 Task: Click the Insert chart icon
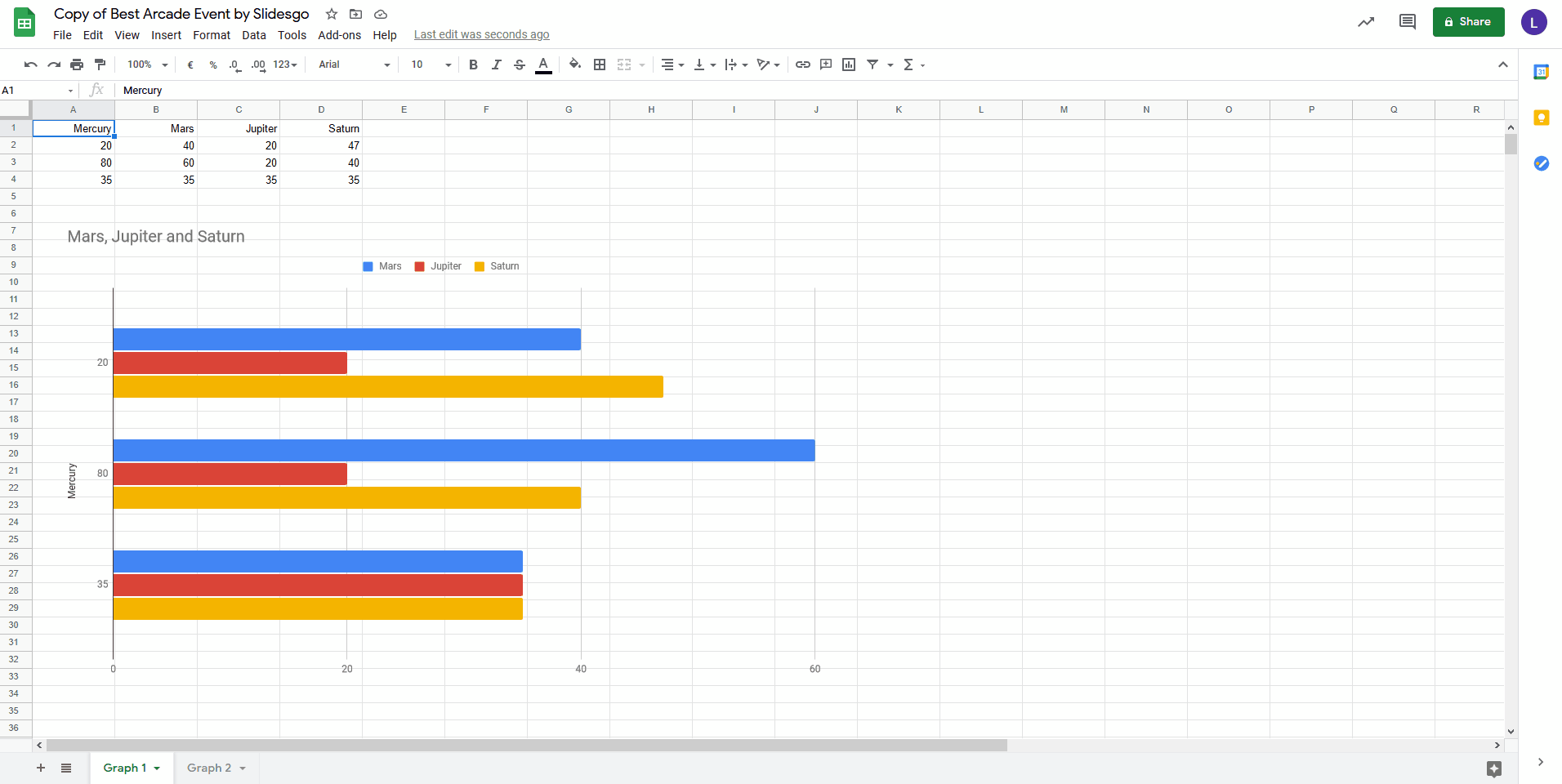coord(849,65)
